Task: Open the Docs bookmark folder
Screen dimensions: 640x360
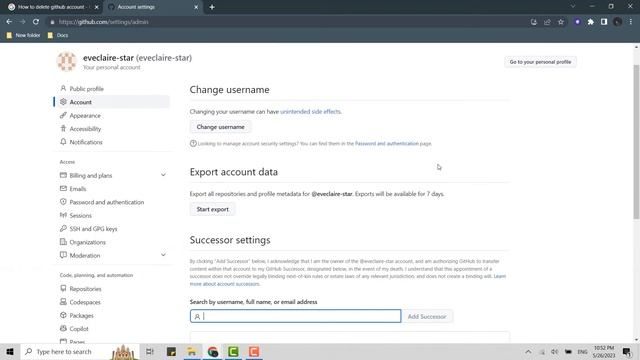Action: (x=58, y=35)
